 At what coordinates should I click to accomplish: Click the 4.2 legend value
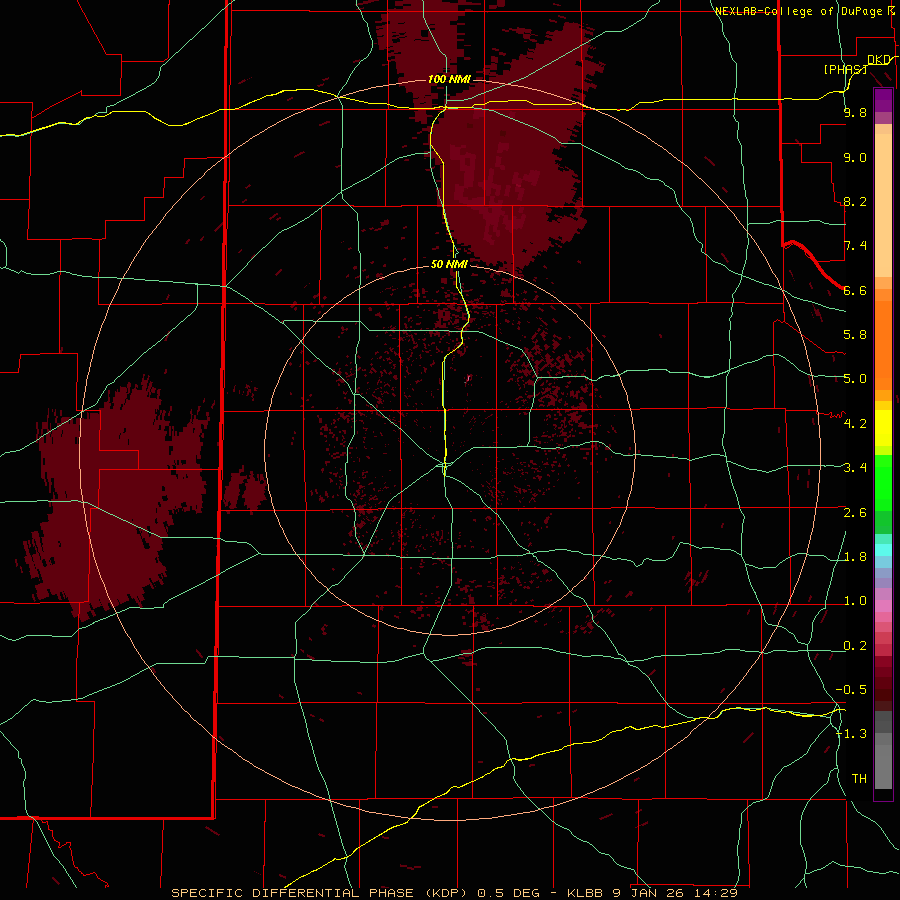tap(855, 424)
